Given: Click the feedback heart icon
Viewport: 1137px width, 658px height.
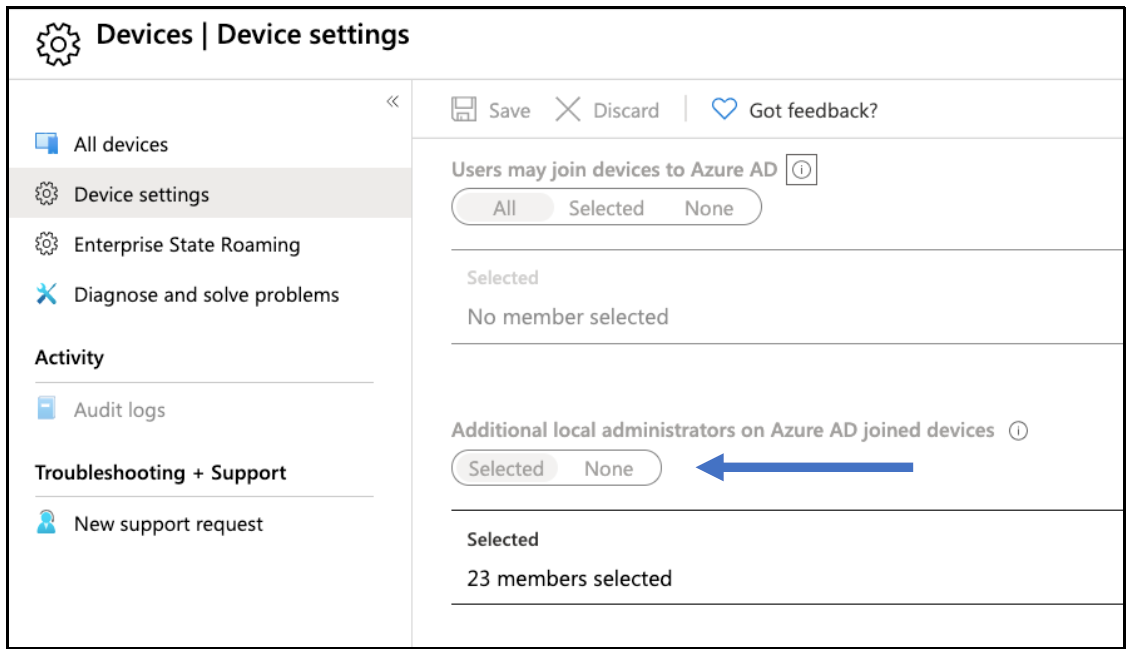Looking at the screenshot, I should click(x=724, y=109).
